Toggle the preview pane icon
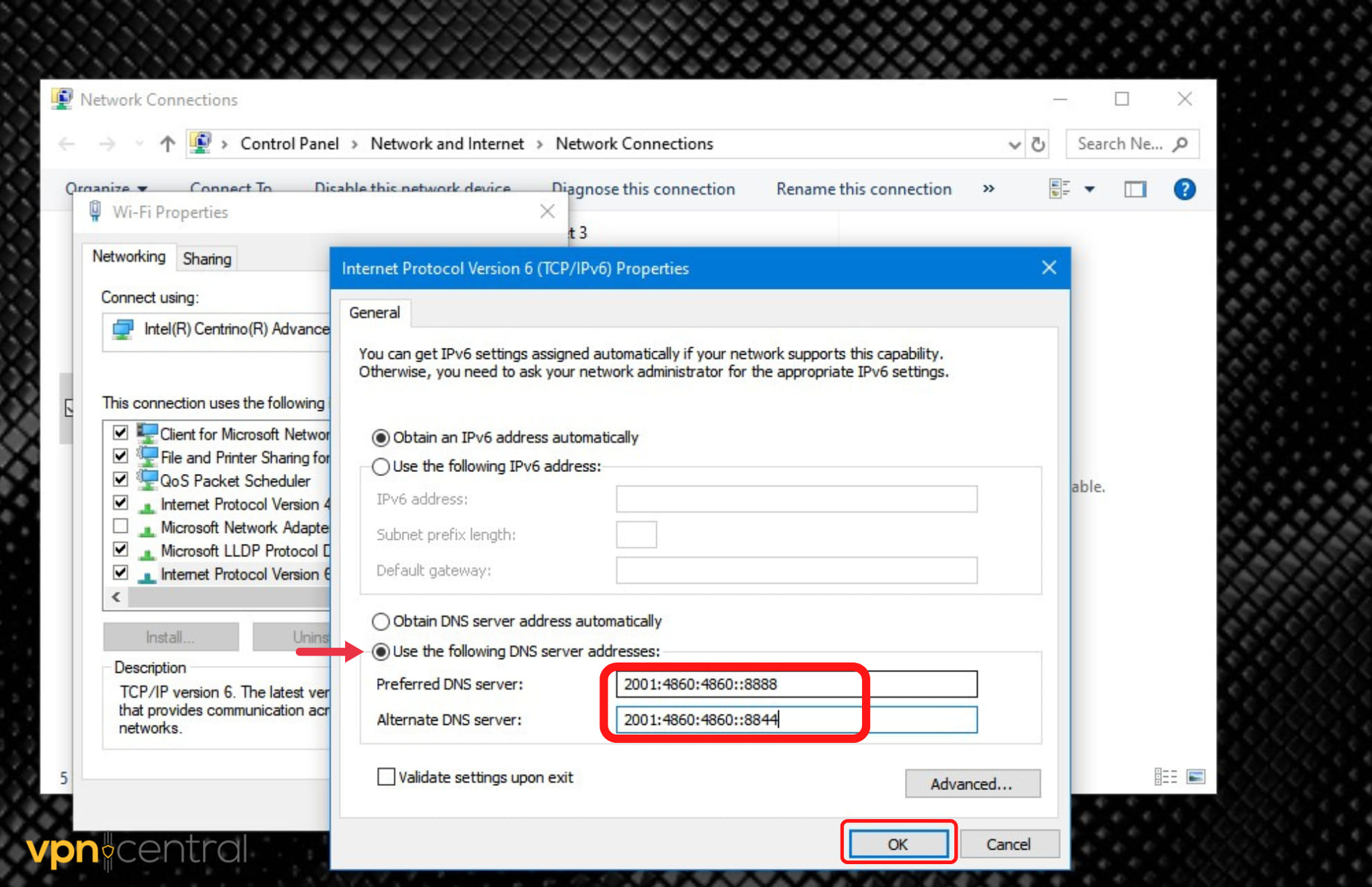1372x887 pixels. (x=1134, y=189)
